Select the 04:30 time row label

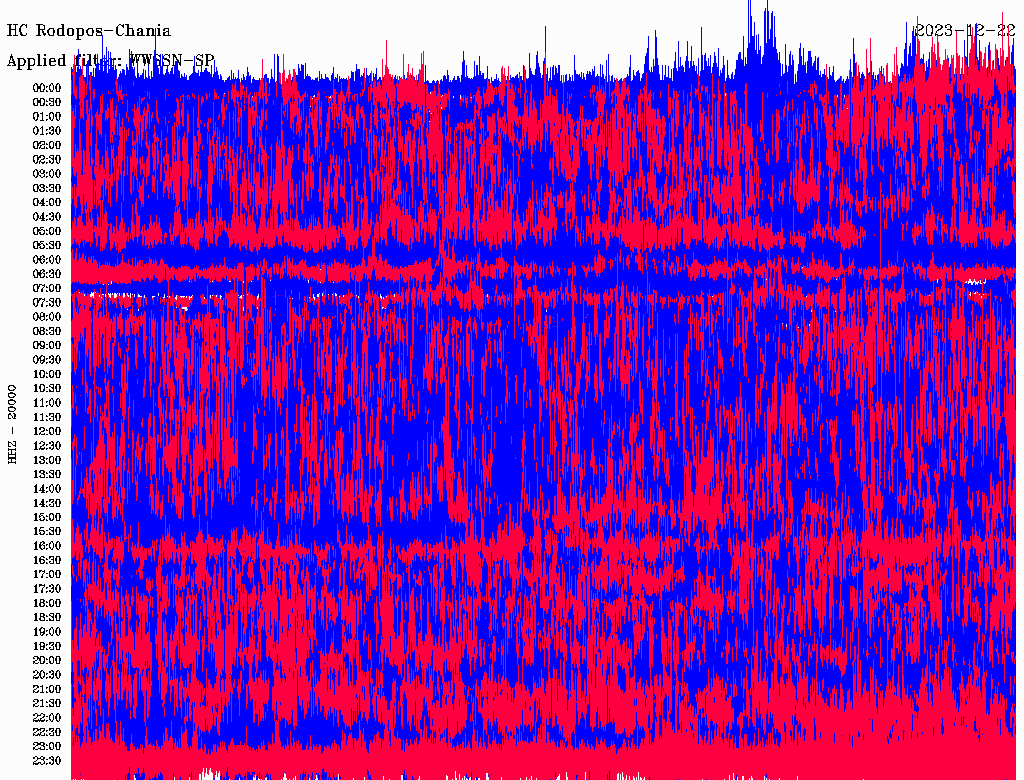pyautogui.click(x=47, y=216)
